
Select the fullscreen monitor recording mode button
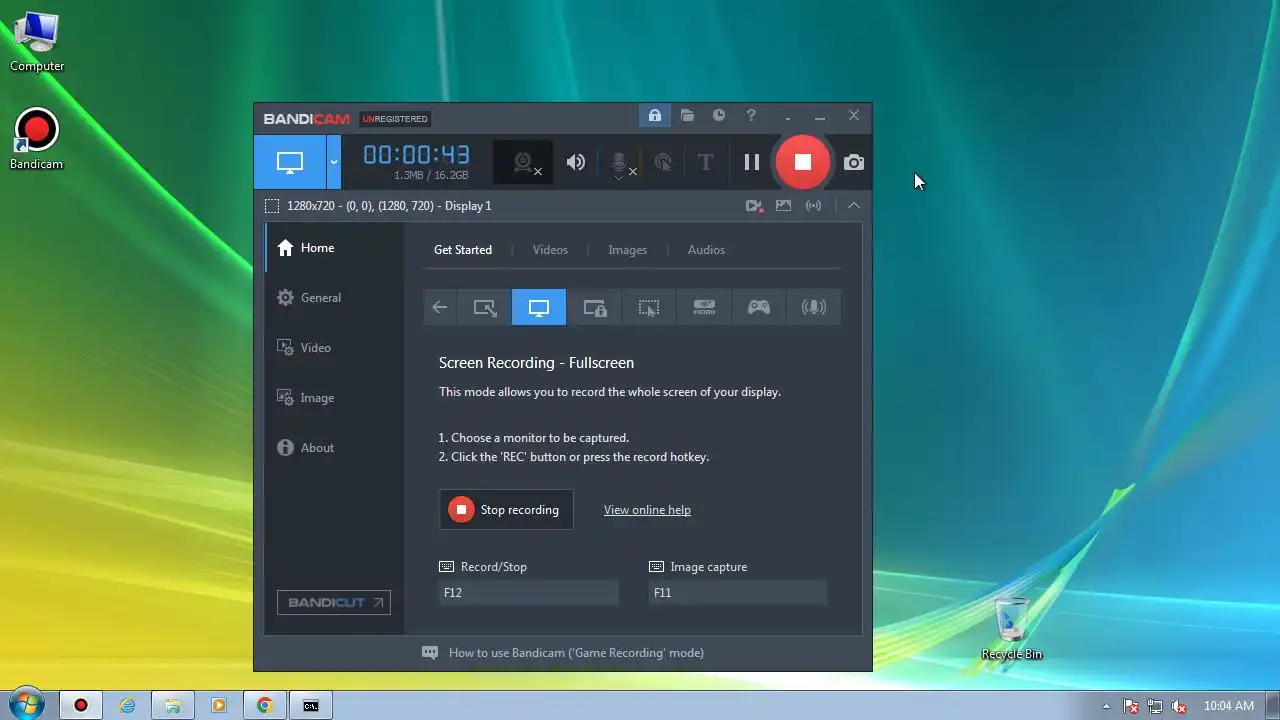pos(290,162)
